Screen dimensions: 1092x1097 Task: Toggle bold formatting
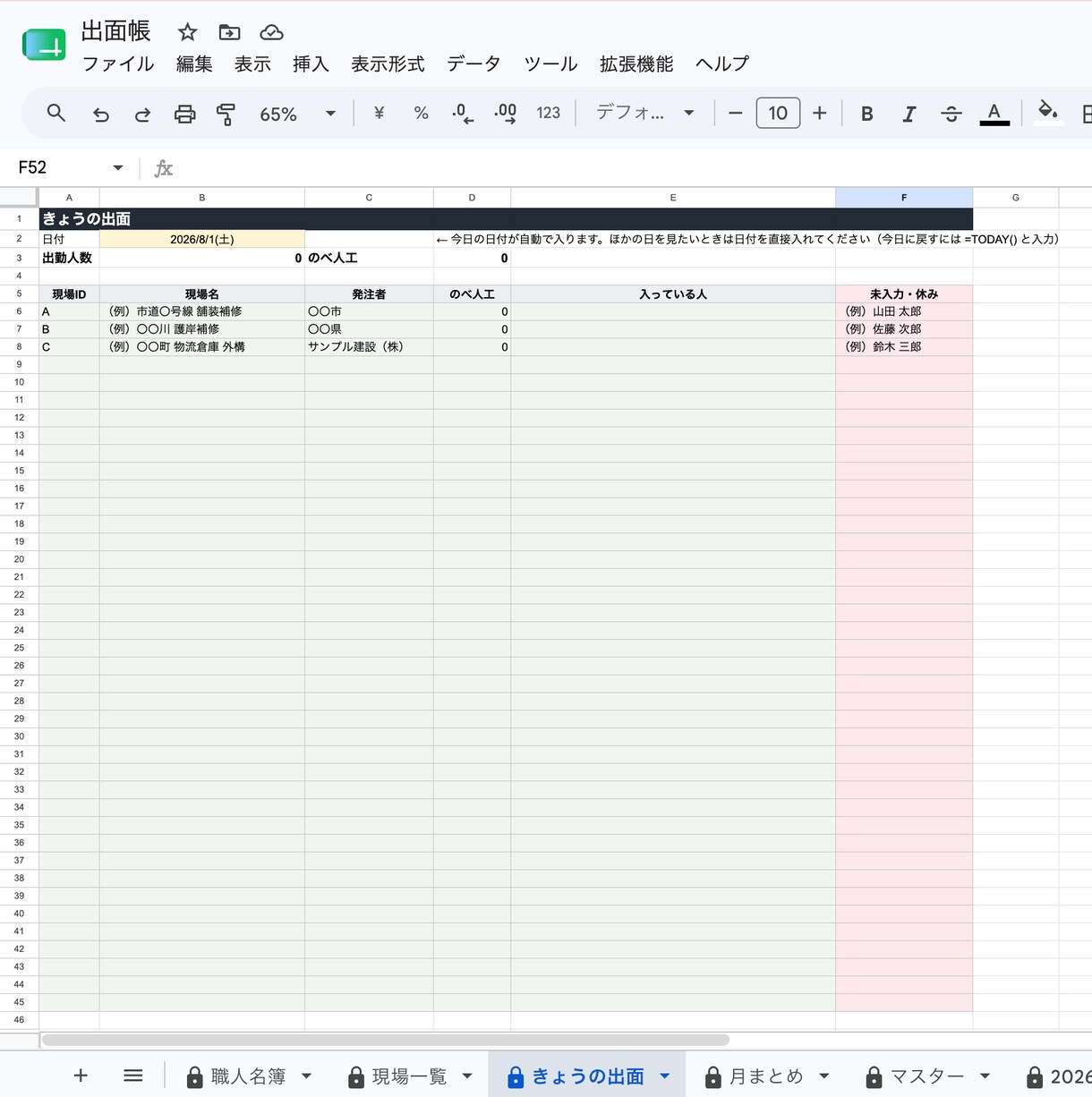pyautogui.click(x=866, y=114)
